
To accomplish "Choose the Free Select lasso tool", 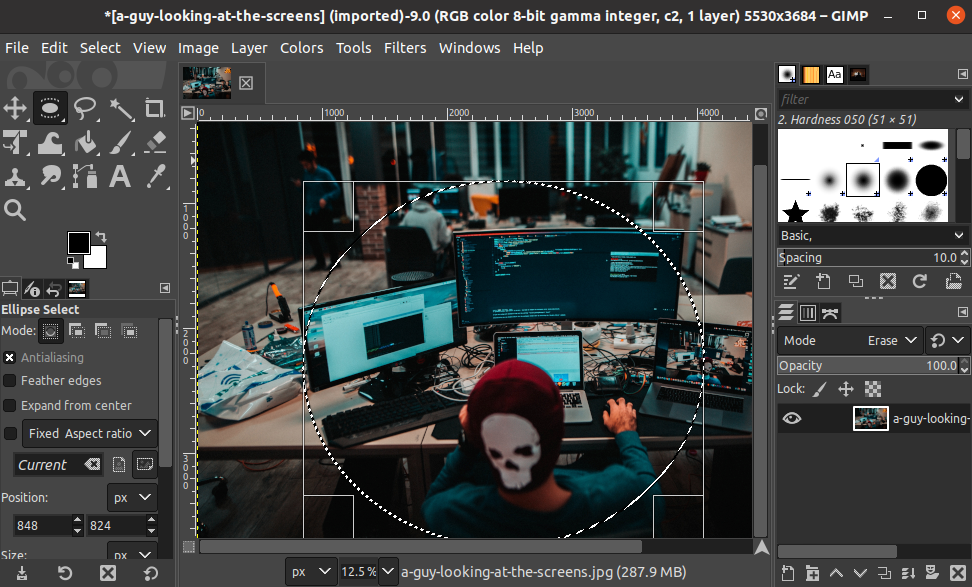I will [85, 108].
